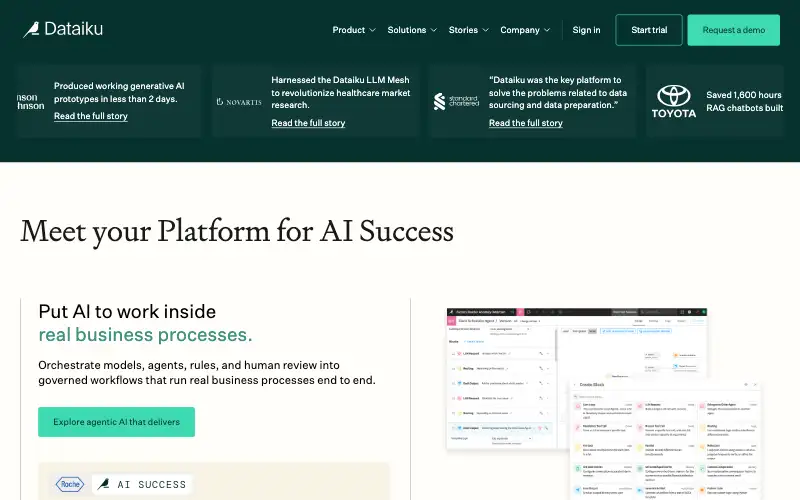Read the full story for generative AI prototypes

coord(91,116)
